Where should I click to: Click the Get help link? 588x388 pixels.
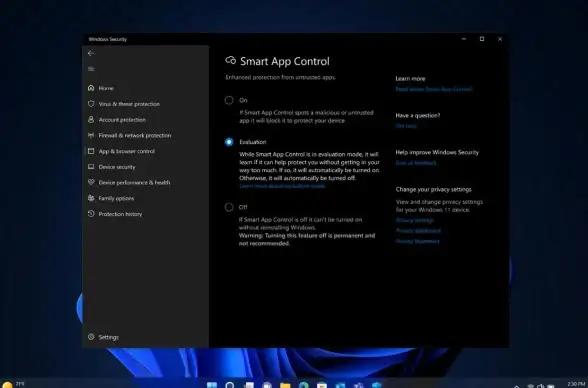click(406, 126)
